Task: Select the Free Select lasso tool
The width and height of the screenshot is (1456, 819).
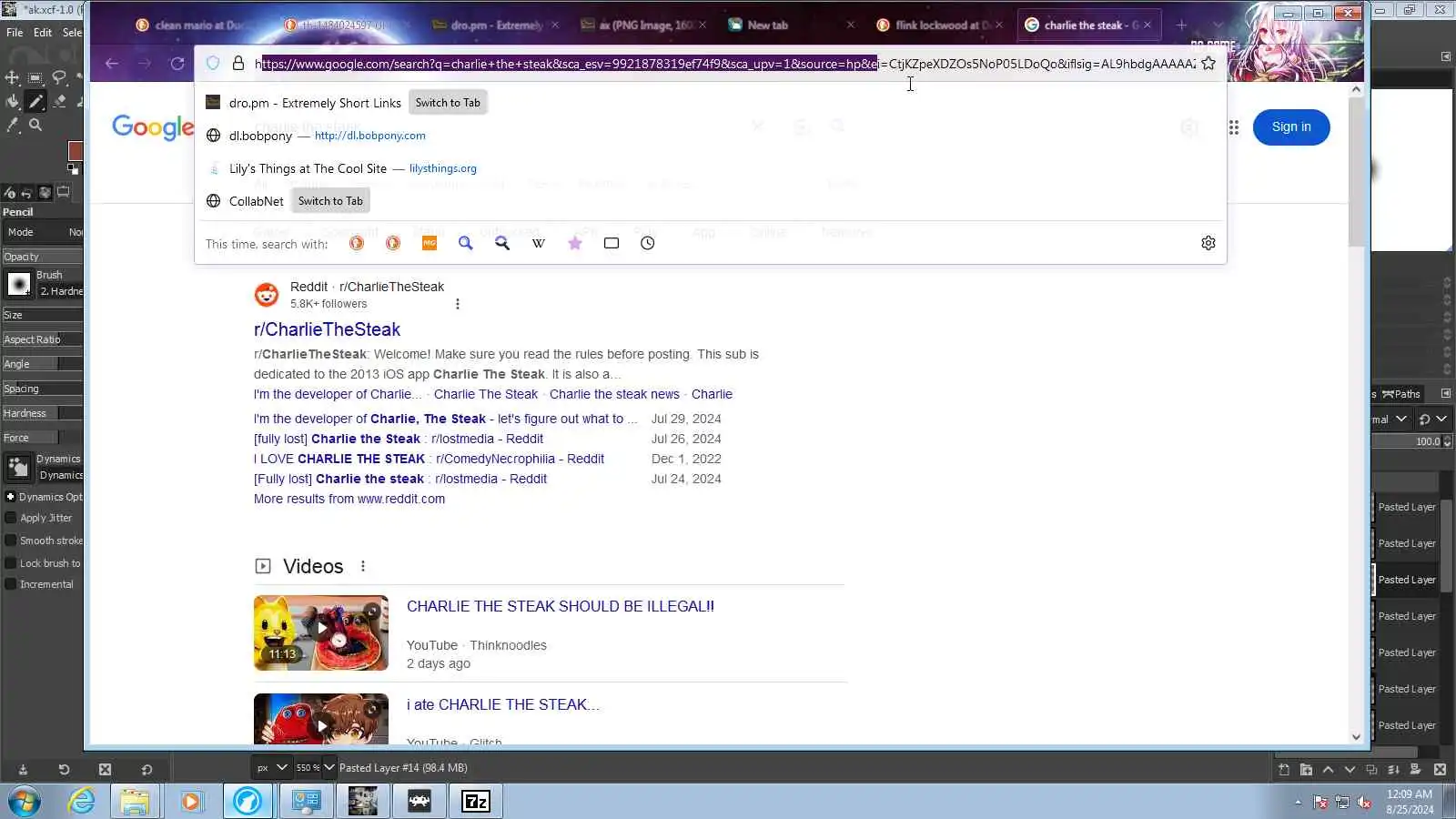Action: point(59,78)
